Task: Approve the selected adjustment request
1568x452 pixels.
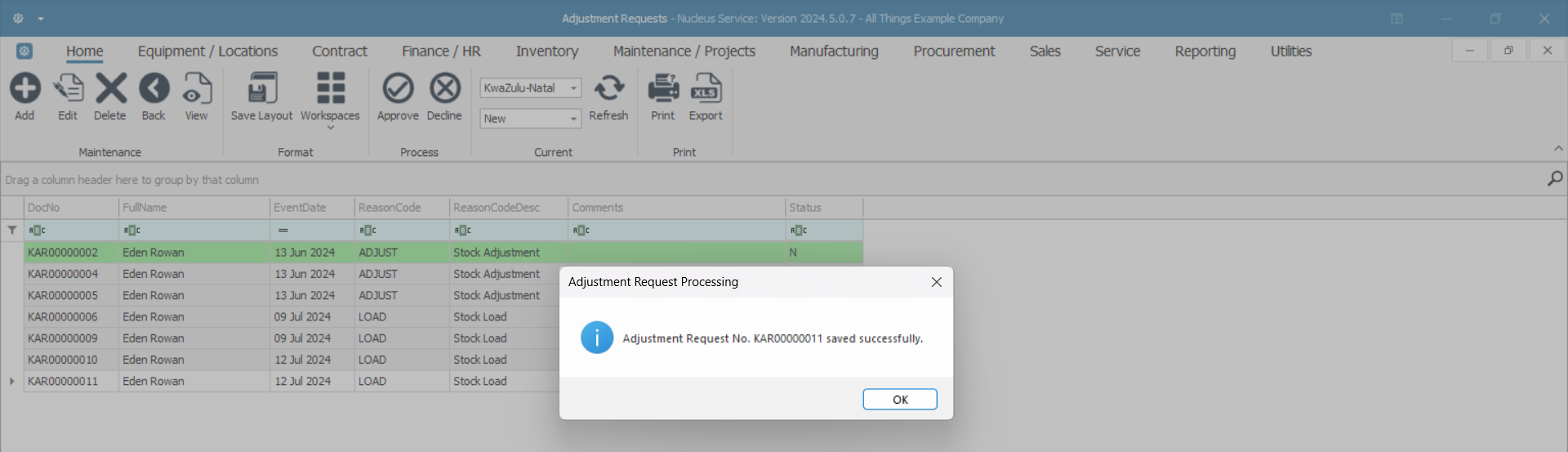Action: tap(398, 88)
